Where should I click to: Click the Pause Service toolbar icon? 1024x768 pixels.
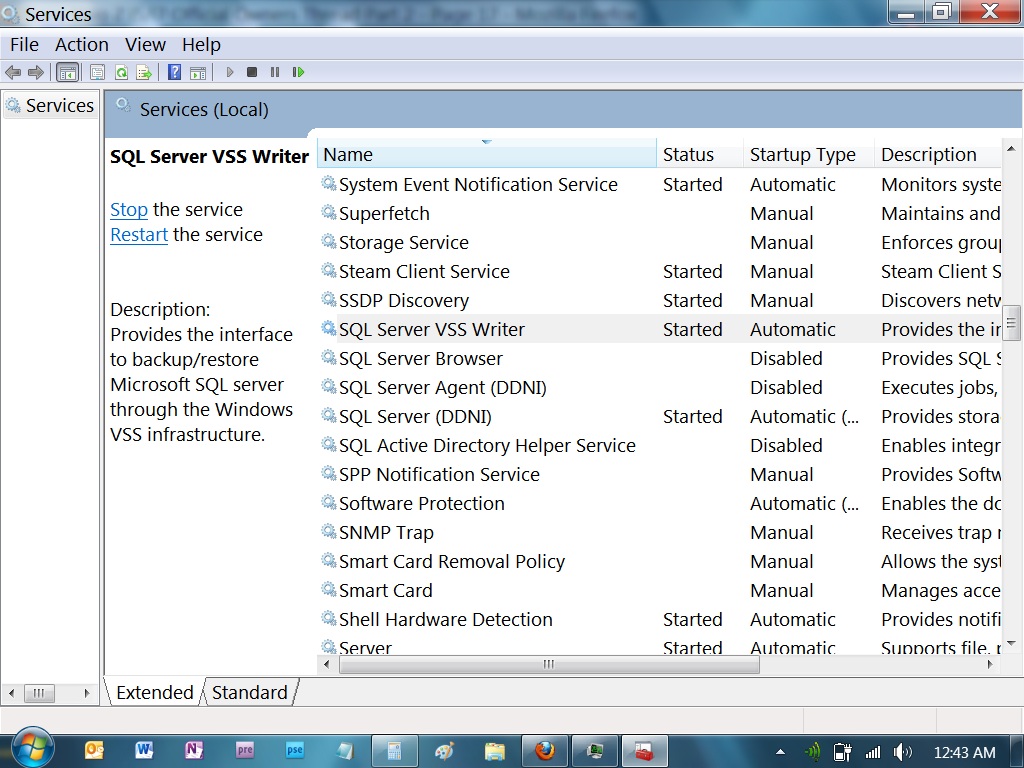coord(275,72)
